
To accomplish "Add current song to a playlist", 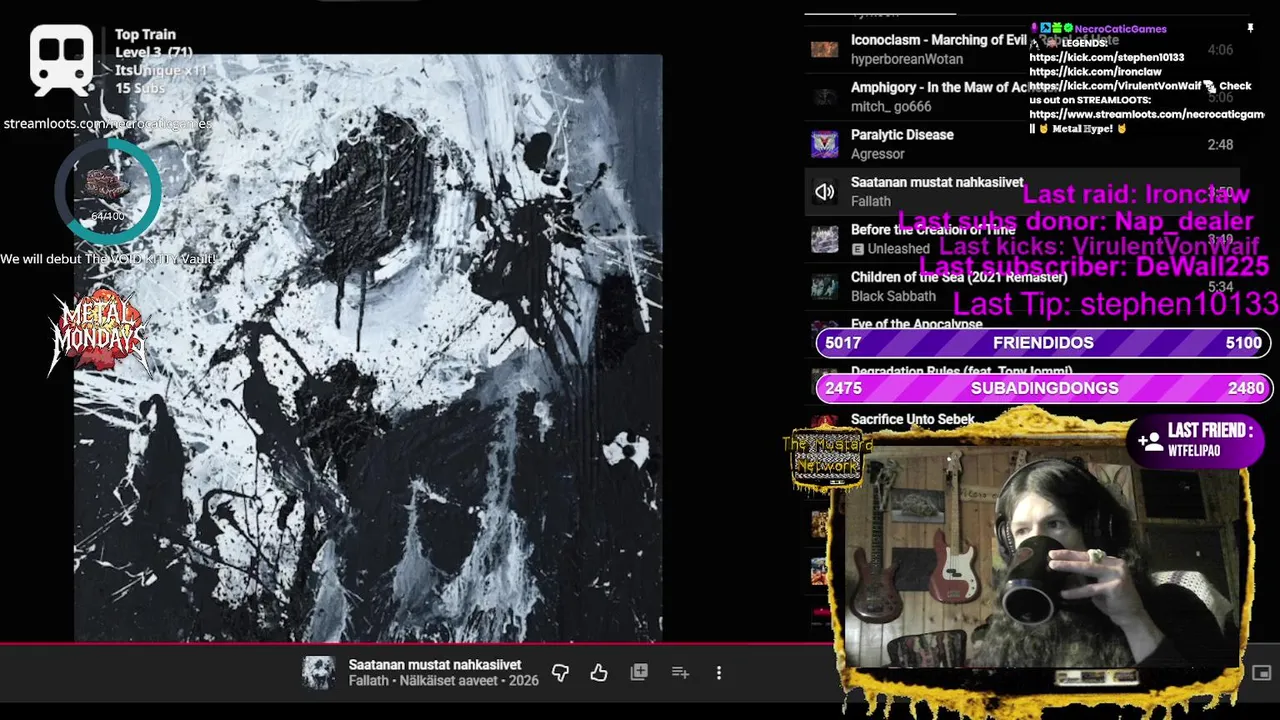I will pos(680,673).
